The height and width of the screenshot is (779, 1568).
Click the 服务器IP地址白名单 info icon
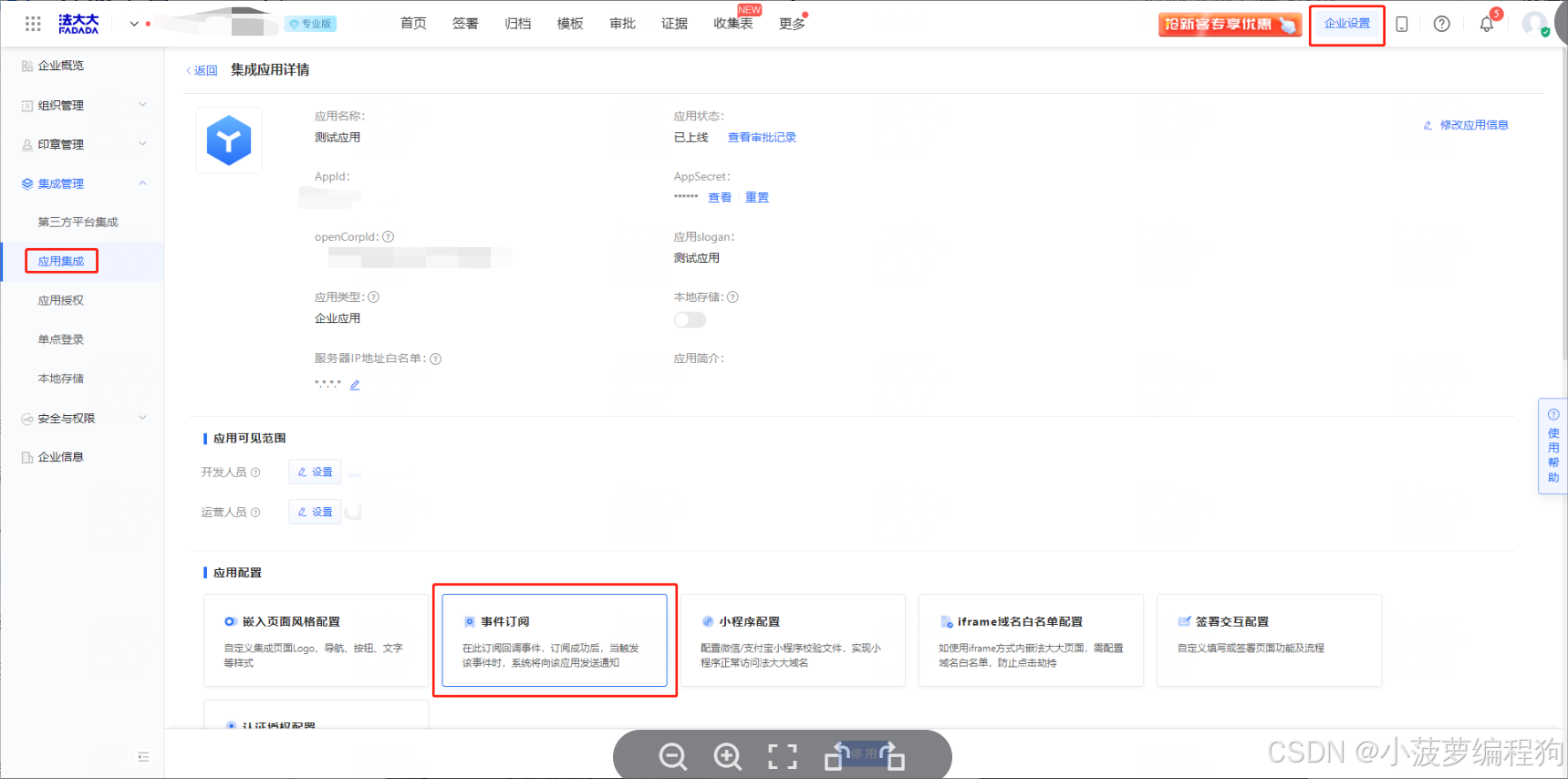435,358
